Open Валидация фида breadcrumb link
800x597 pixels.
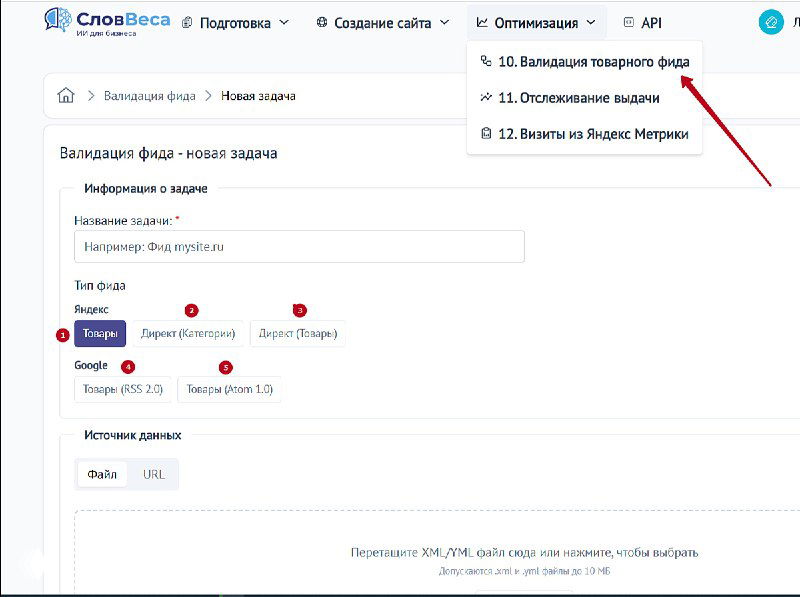(x=148, y=96)
